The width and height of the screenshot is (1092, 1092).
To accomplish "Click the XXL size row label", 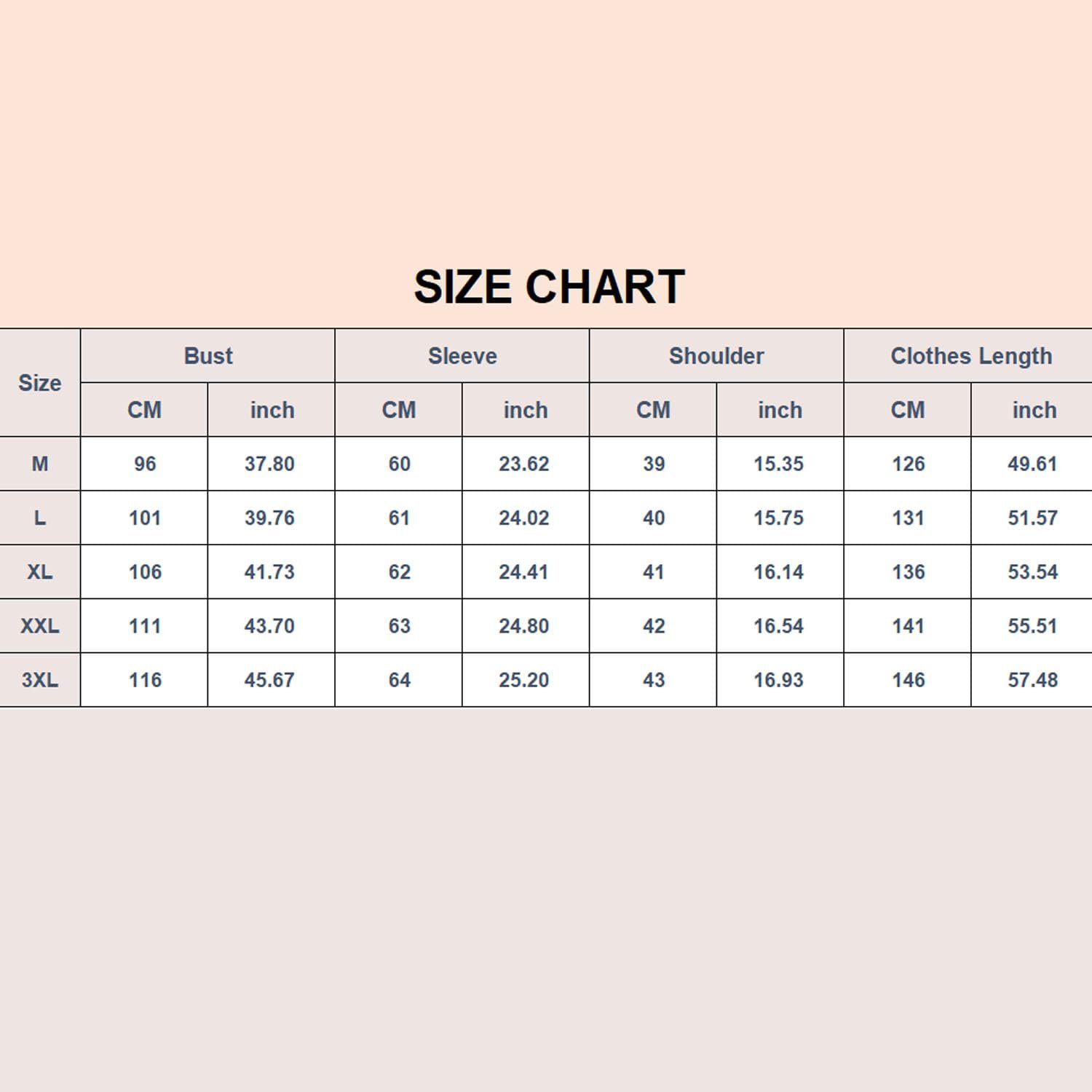I will 40,626.
